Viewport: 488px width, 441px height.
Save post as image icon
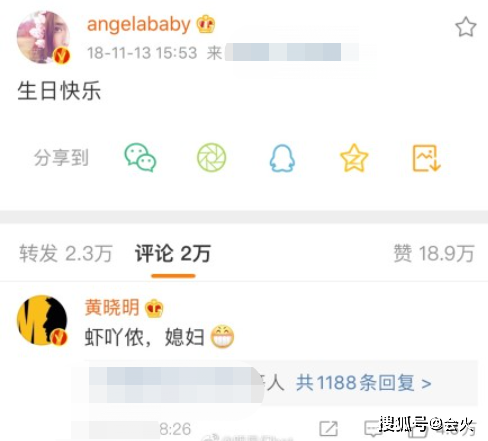tap(427, 158)
